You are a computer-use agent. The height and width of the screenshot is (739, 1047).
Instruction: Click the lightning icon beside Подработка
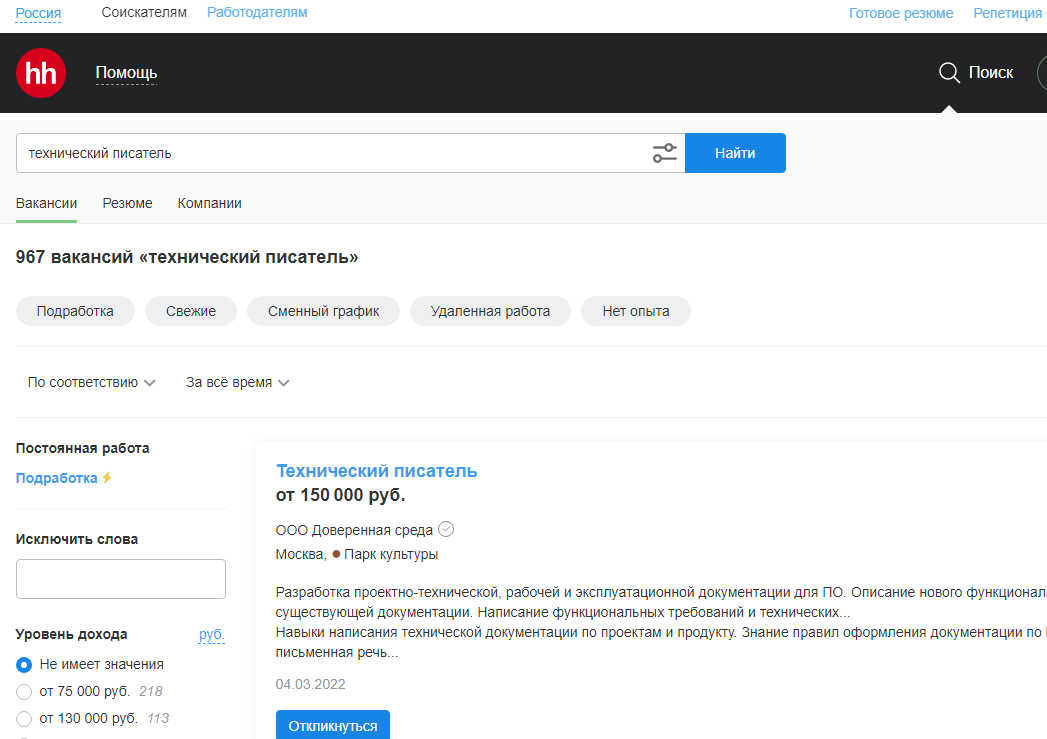point(107,478)
